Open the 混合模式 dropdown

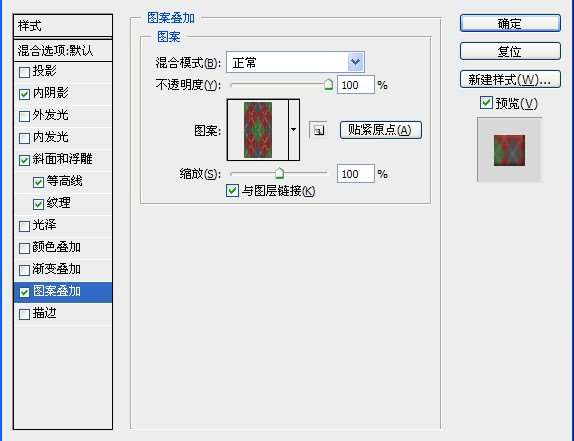point(295,62)
